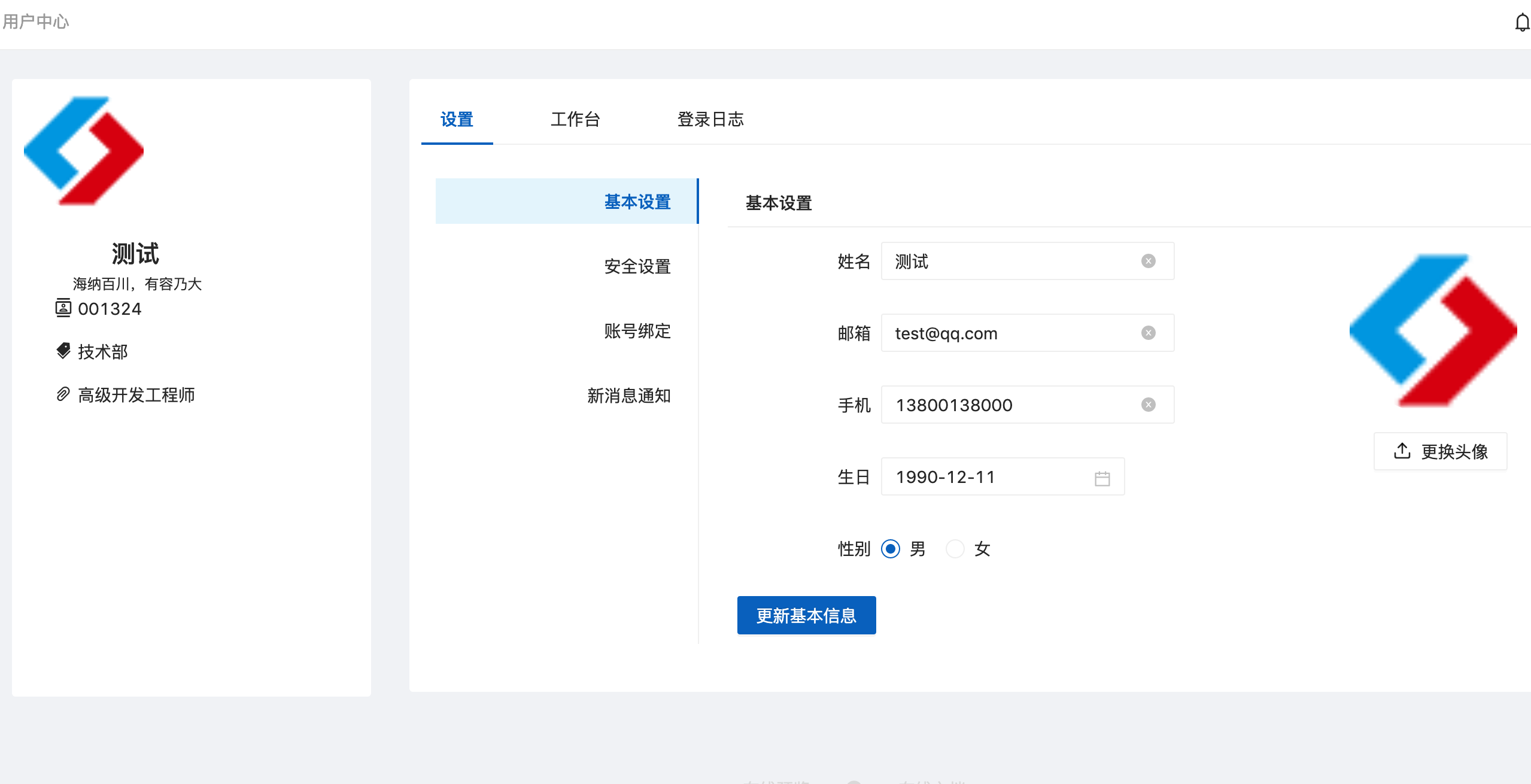Clear the phone number with X icon
1531x784 pixels.
click(1148, 405)
